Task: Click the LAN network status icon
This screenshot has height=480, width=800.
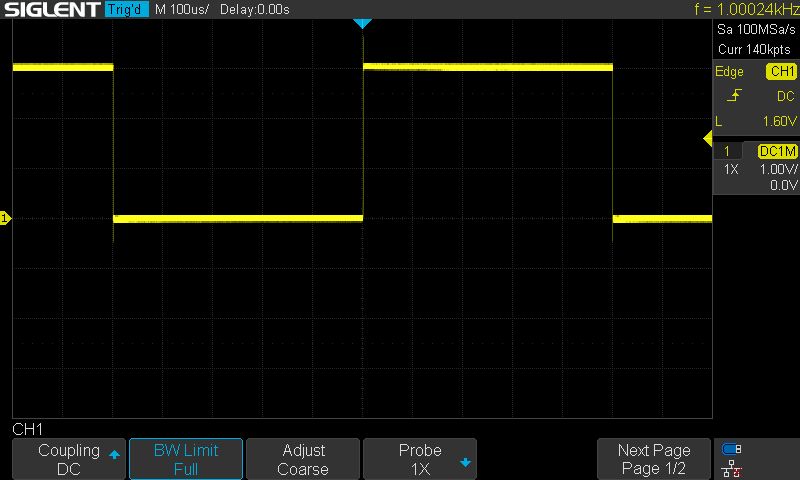Action: 732,468
